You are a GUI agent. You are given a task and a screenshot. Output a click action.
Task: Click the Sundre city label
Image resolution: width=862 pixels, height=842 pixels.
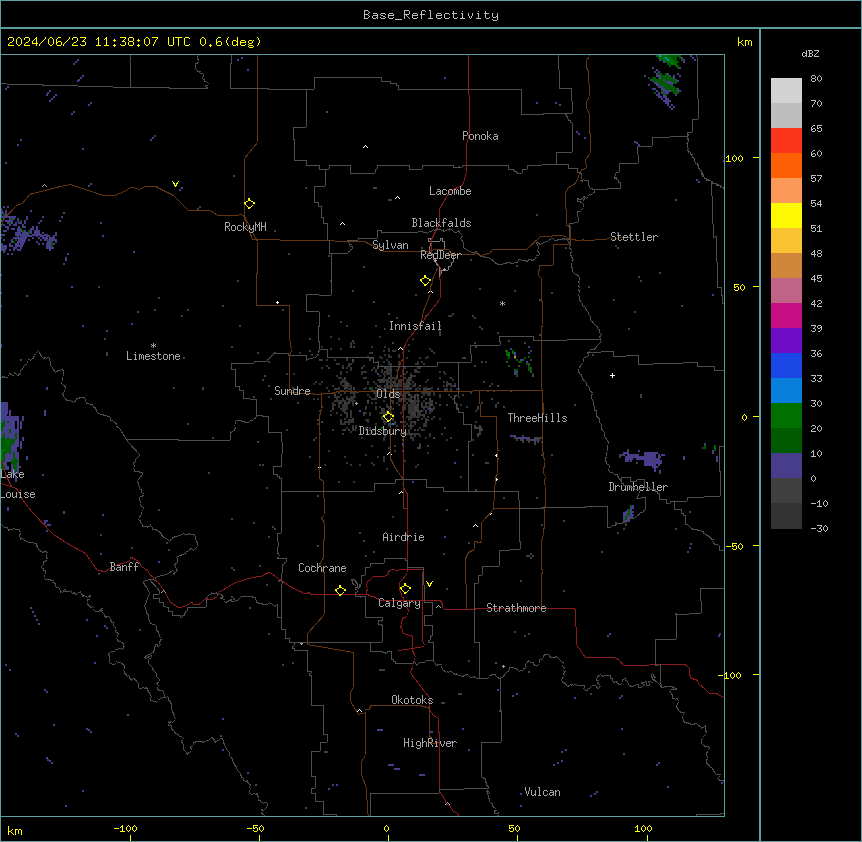click(x=292, y=391)
